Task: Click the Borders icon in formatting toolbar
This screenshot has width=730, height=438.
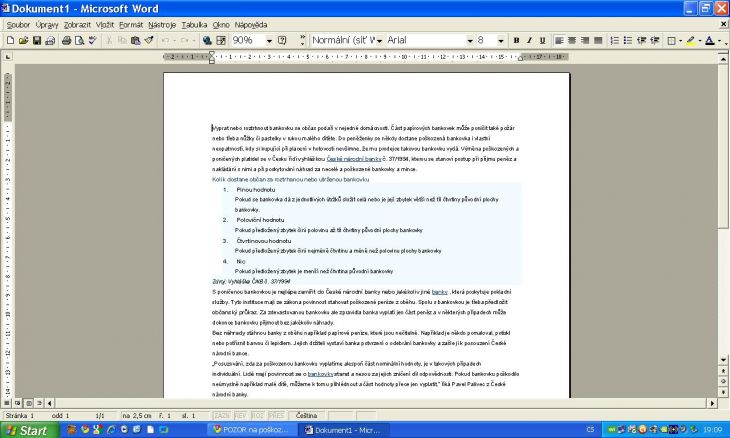Action: pos(671,40)
